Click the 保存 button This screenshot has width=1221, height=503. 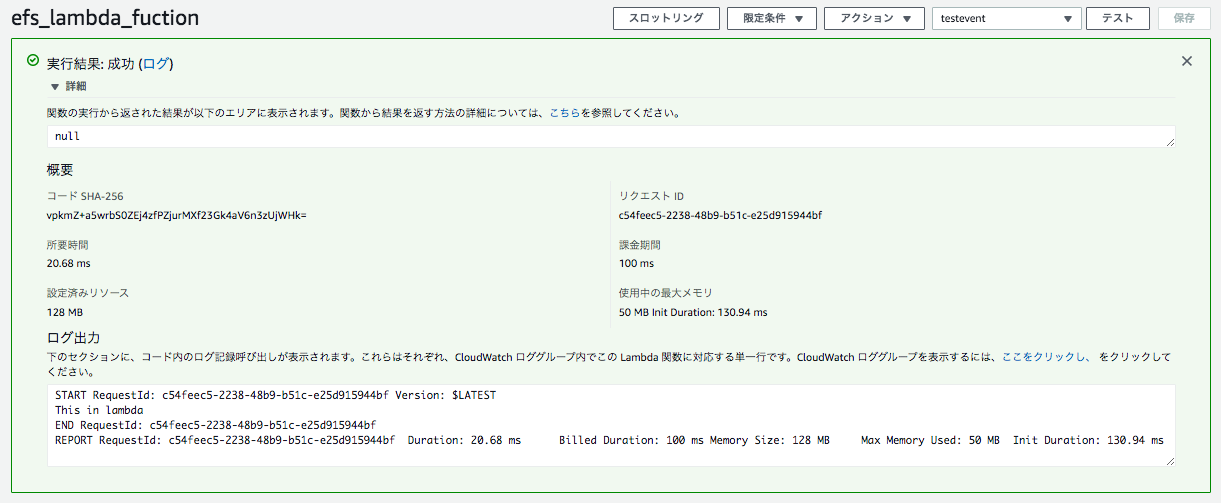tap(1184, 19)
